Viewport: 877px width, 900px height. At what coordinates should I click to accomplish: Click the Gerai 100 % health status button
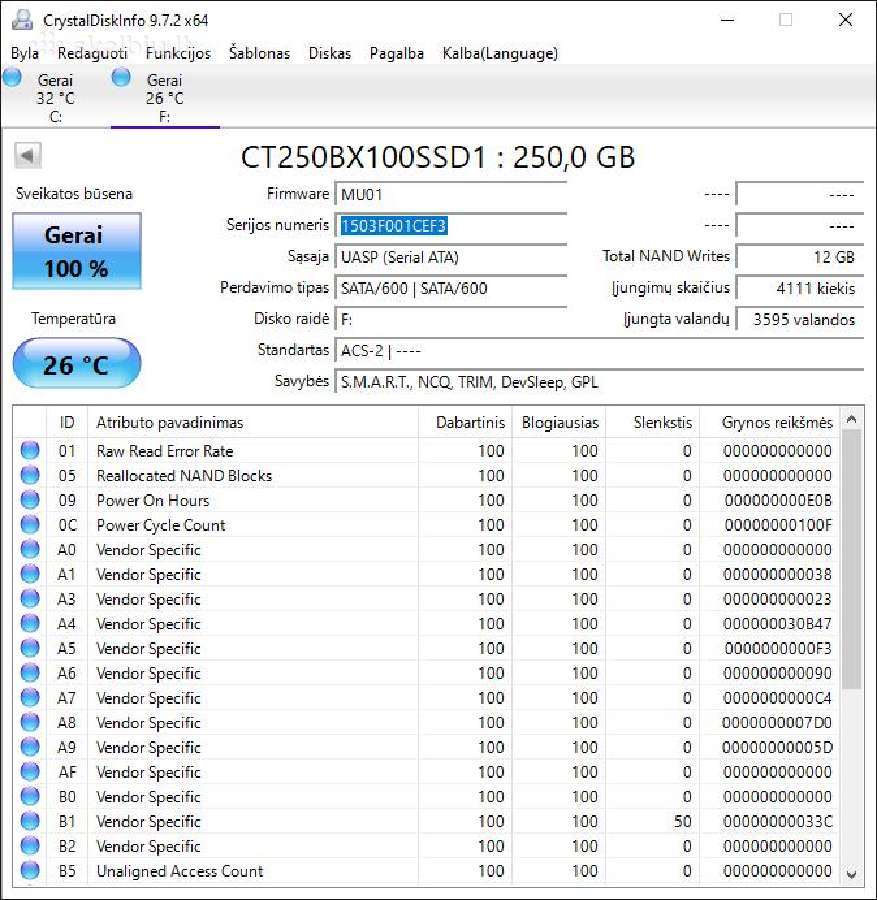coord(77,251)
